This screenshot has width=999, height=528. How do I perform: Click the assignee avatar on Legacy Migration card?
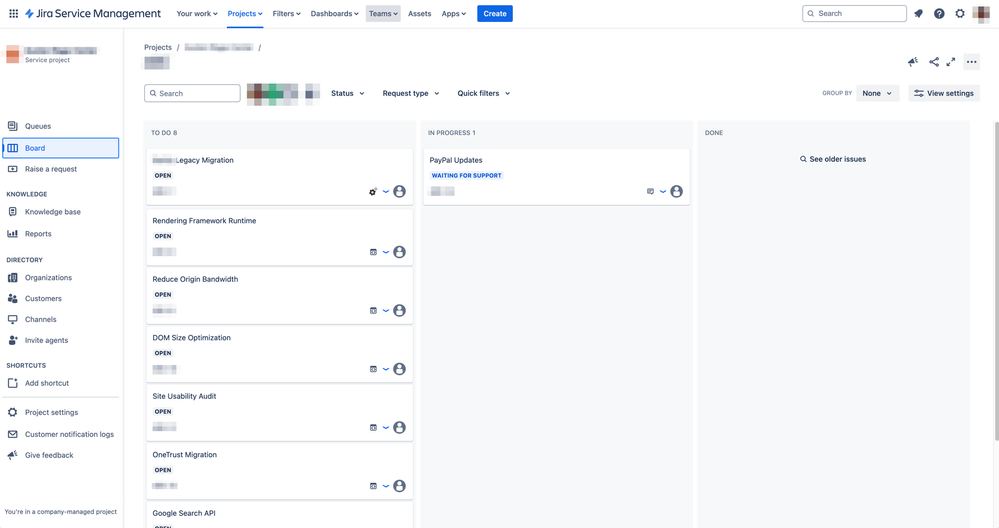tap(399, 191)
